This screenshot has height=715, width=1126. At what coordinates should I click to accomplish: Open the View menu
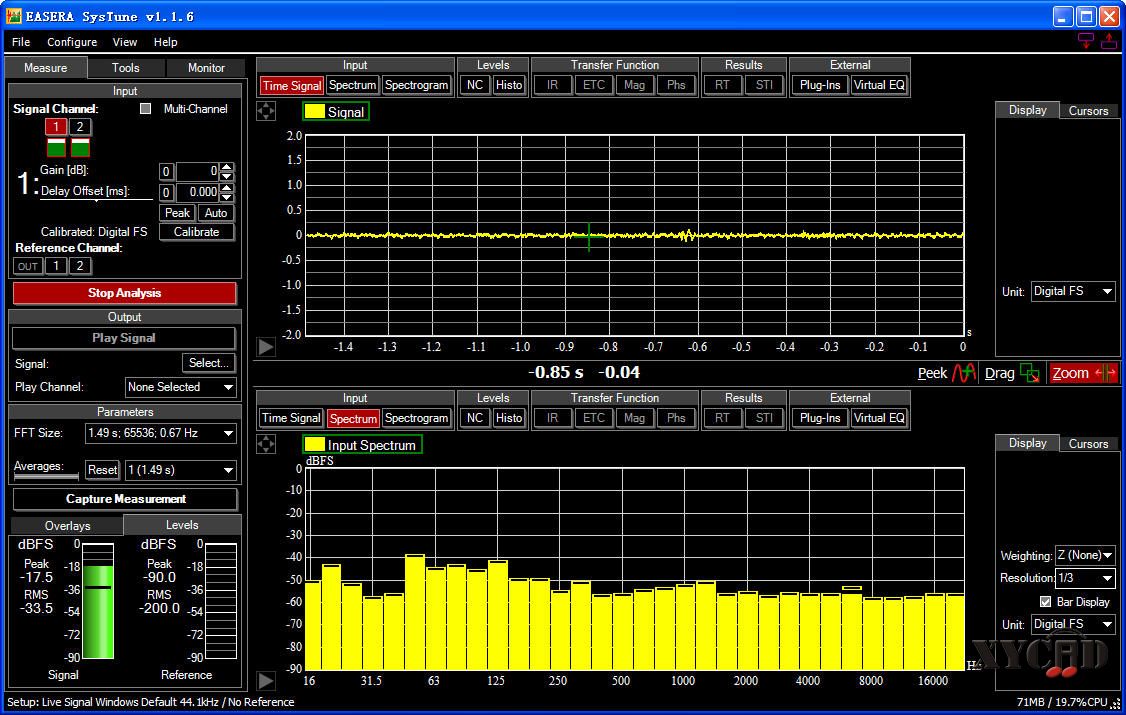point(124,42)
